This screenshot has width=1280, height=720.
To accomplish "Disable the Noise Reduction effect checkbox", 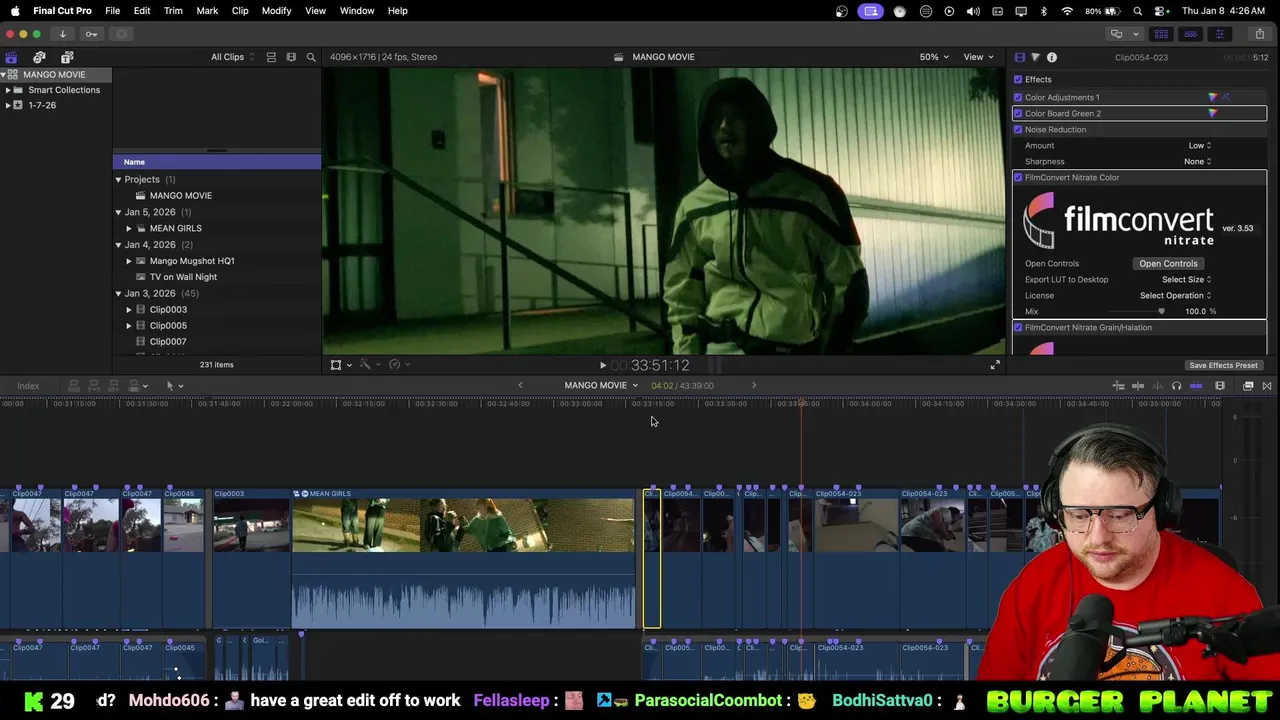I will point(1018,130).
